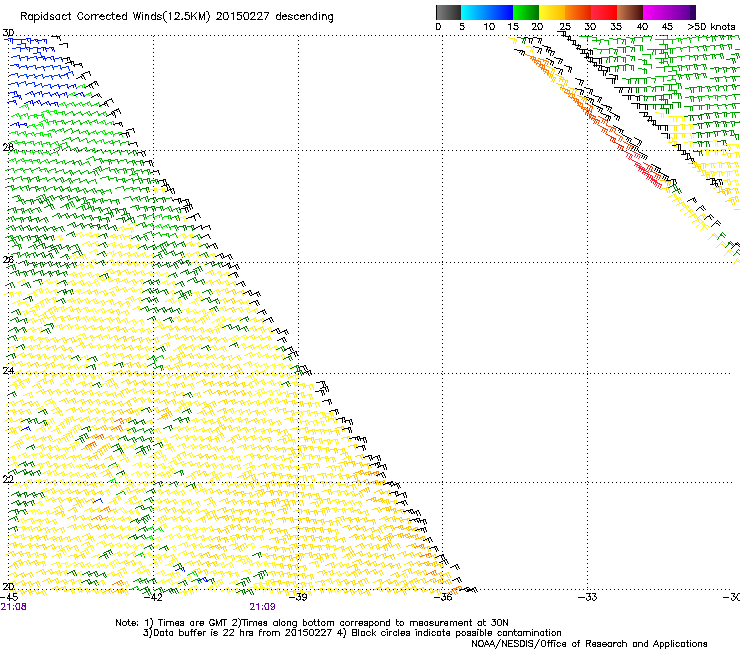Click the latitude label '24' on left axis
The width and height of the screenshot is (740, 650).
[x=8, y=371]
